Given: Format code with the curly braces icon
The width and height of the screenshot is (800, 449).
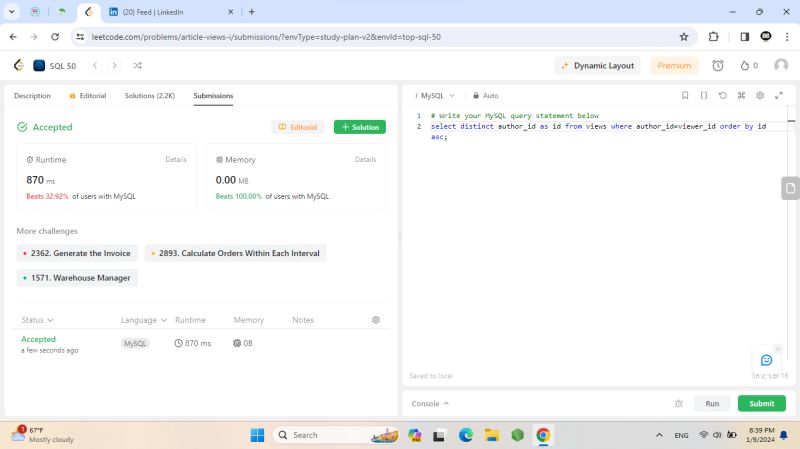Looking at the screenshot, I should coord(704,95).
